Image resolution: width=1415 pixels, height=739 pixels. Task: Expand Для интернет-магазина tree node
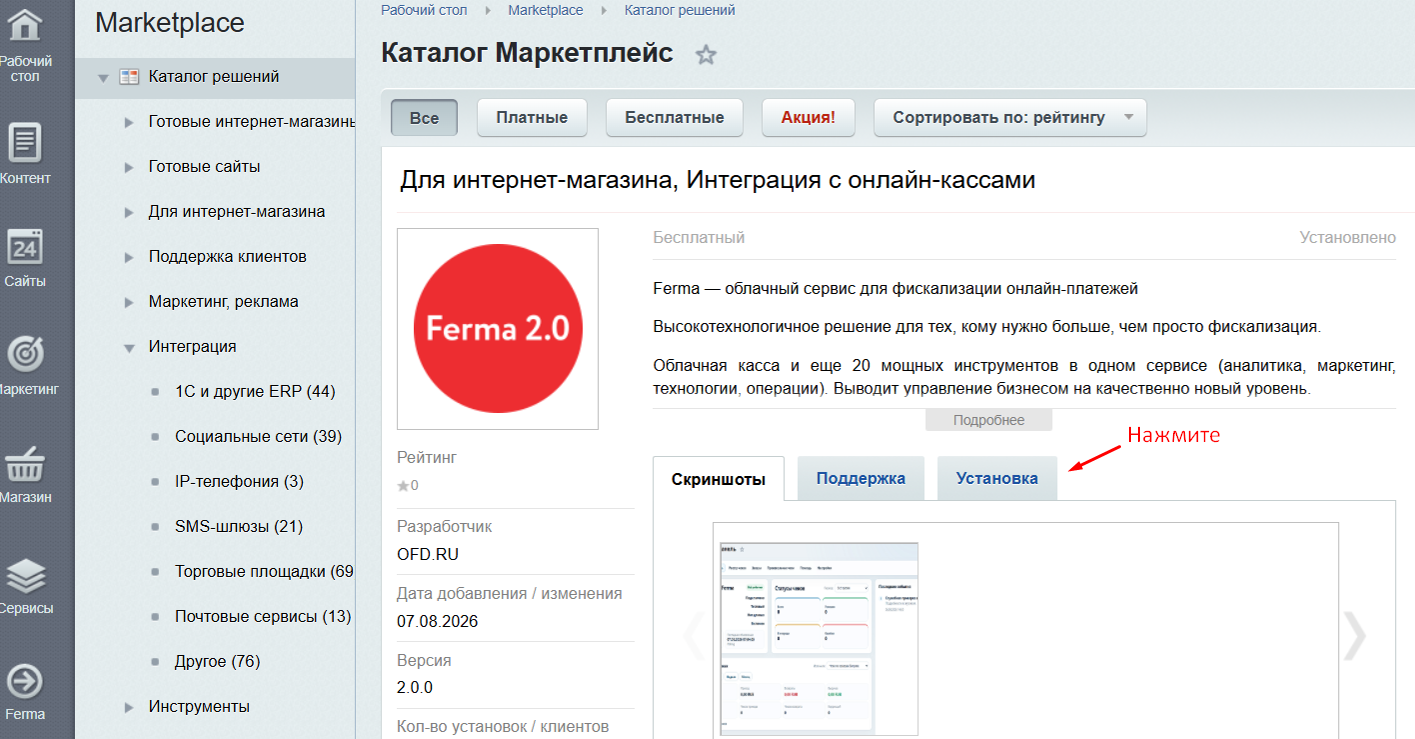point(129,213)
